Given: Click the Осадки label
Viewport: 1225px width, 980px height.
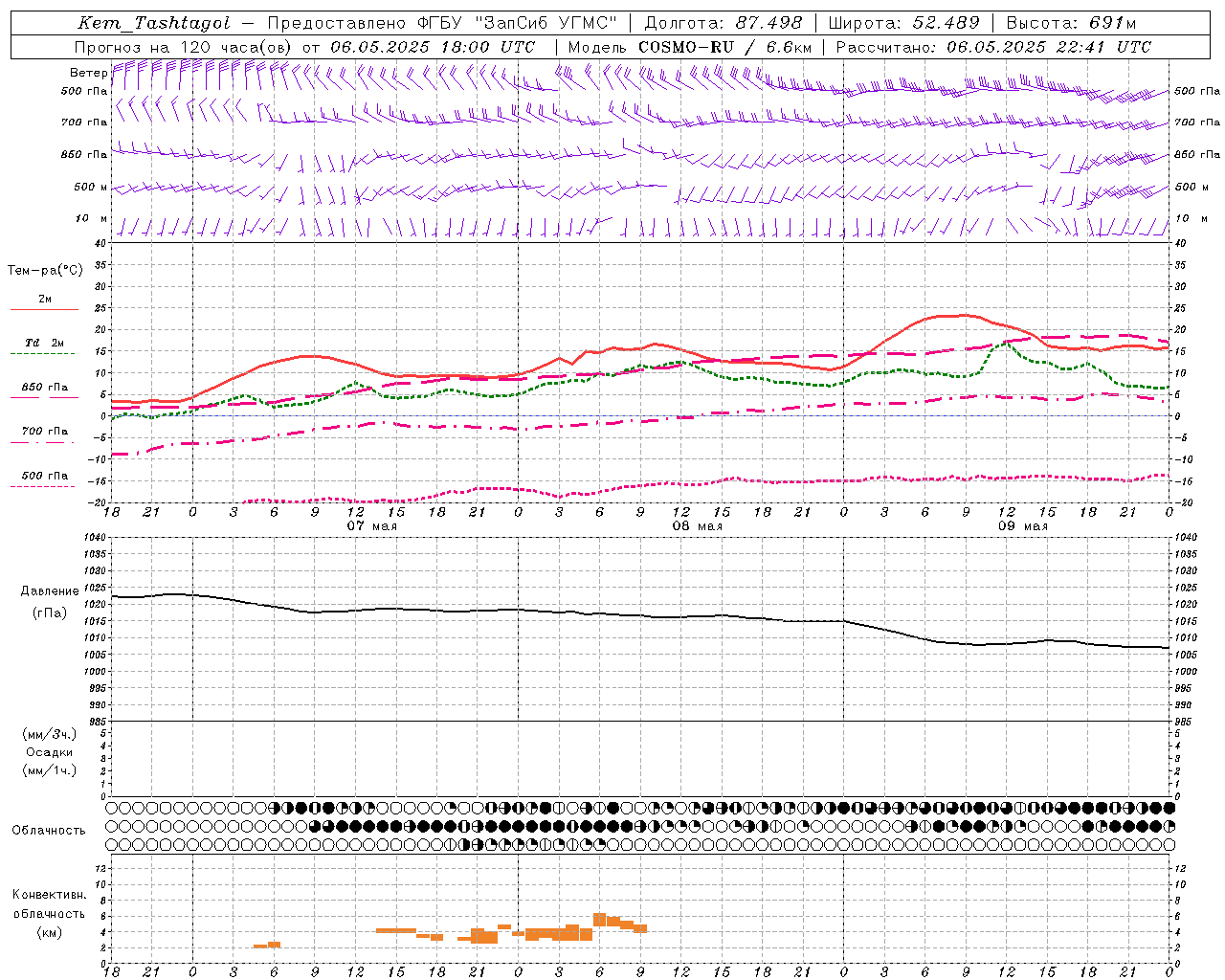Looking at the screenshot, I should point(50,752).
